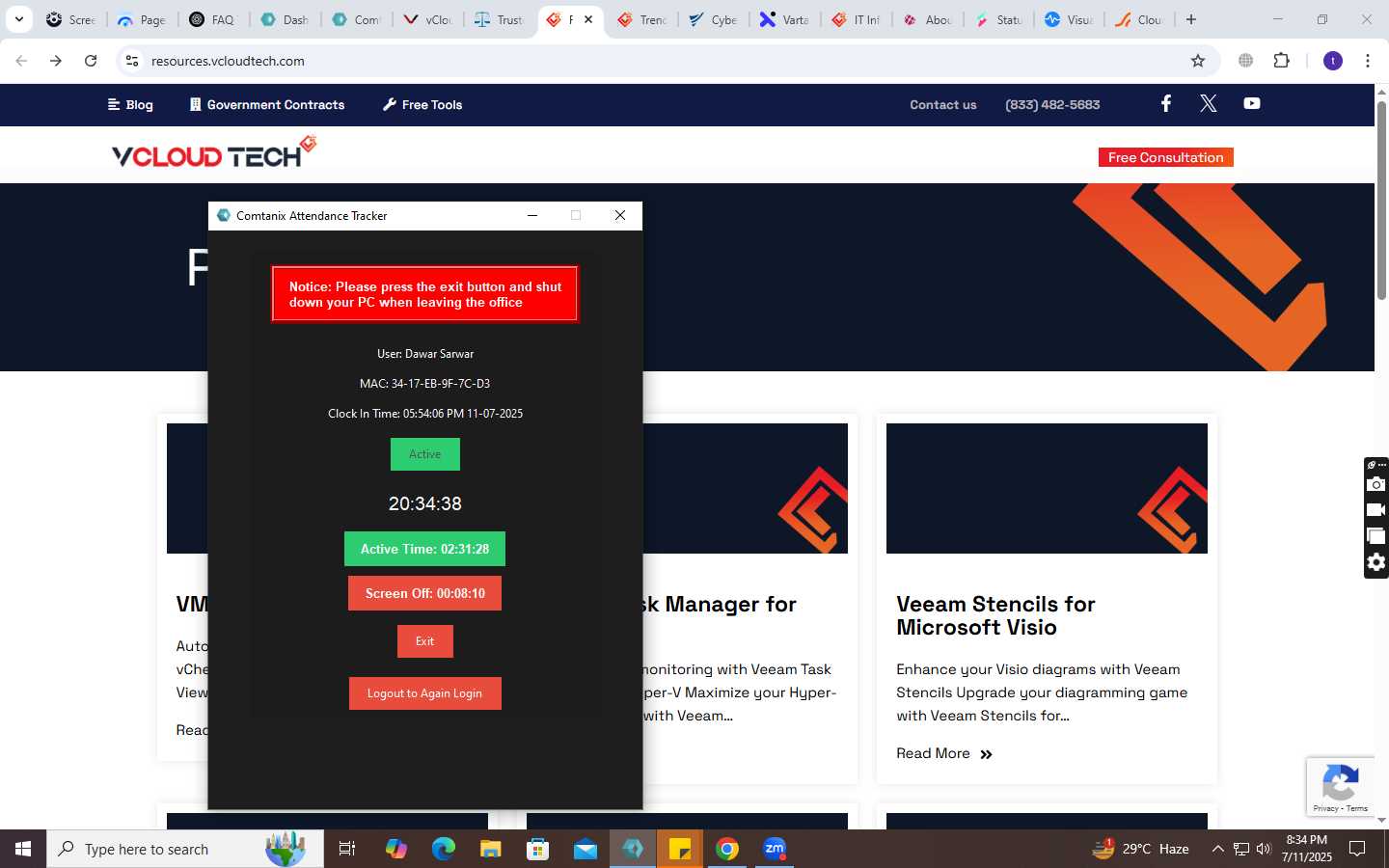The width and height of the screenshot is (1389, 868).
Task: Click the Active status button in tracker
Action: pyautogui.click(x=424, y=454)
